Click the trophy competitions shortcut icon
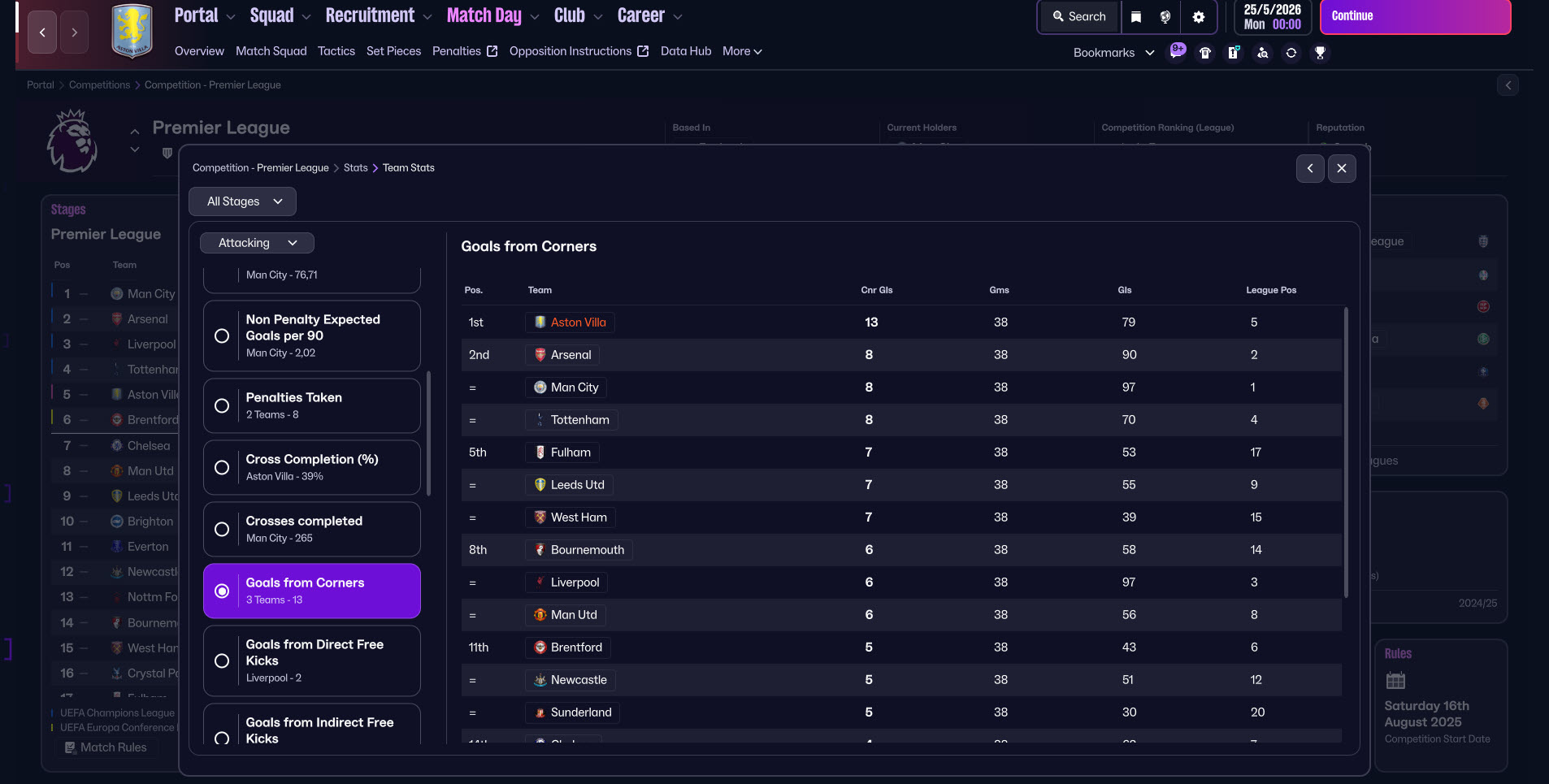 [x=1320, y=53]
